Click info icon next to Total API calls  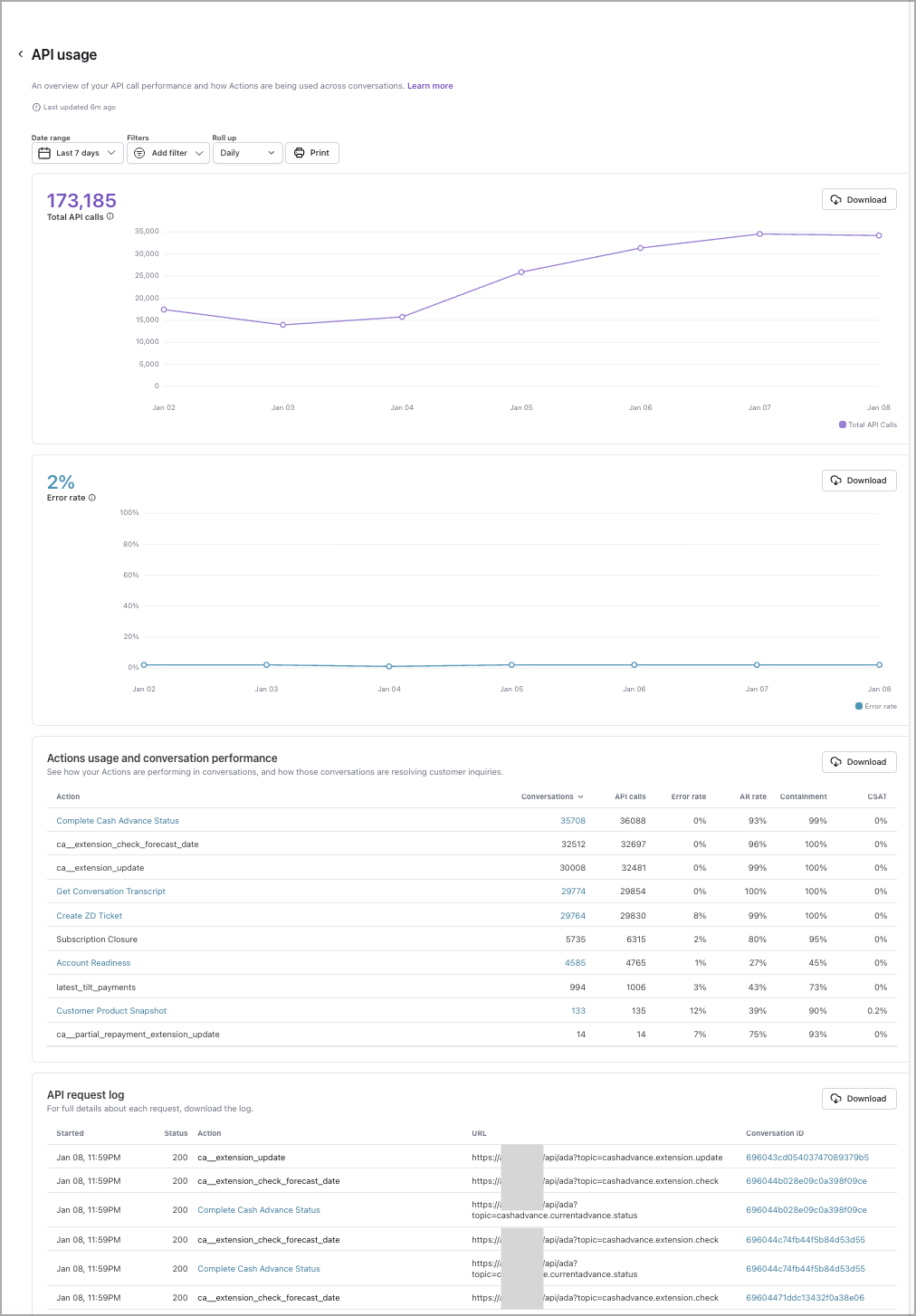point(110,216)
